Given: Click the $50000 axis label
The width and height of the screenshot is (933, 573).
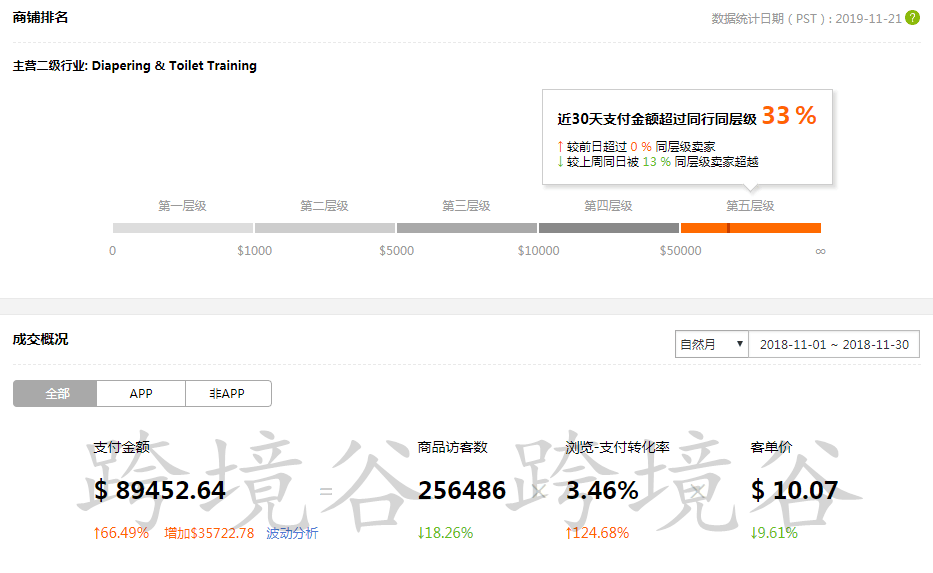Looking at the screenshot, I should (x=680, y=251).
